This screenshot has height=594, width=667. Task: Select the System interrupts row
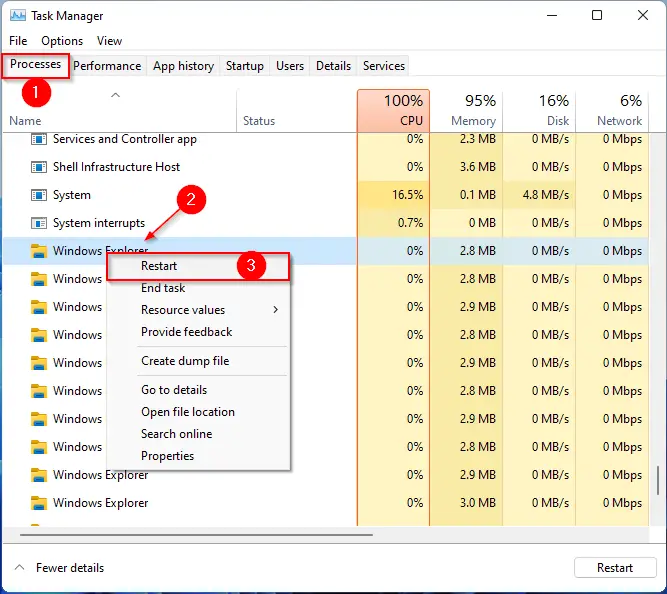pos(325,223)
